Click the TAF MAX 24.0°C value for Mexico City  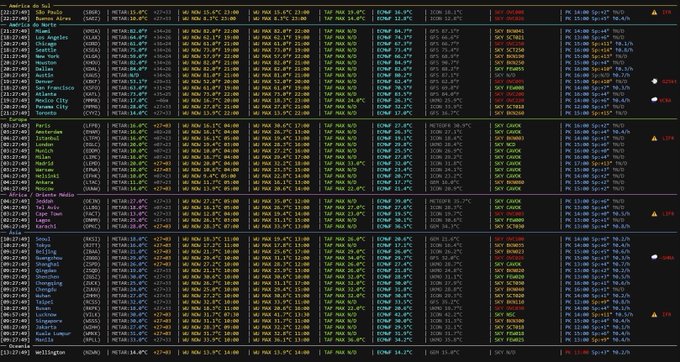pos(344,100)
